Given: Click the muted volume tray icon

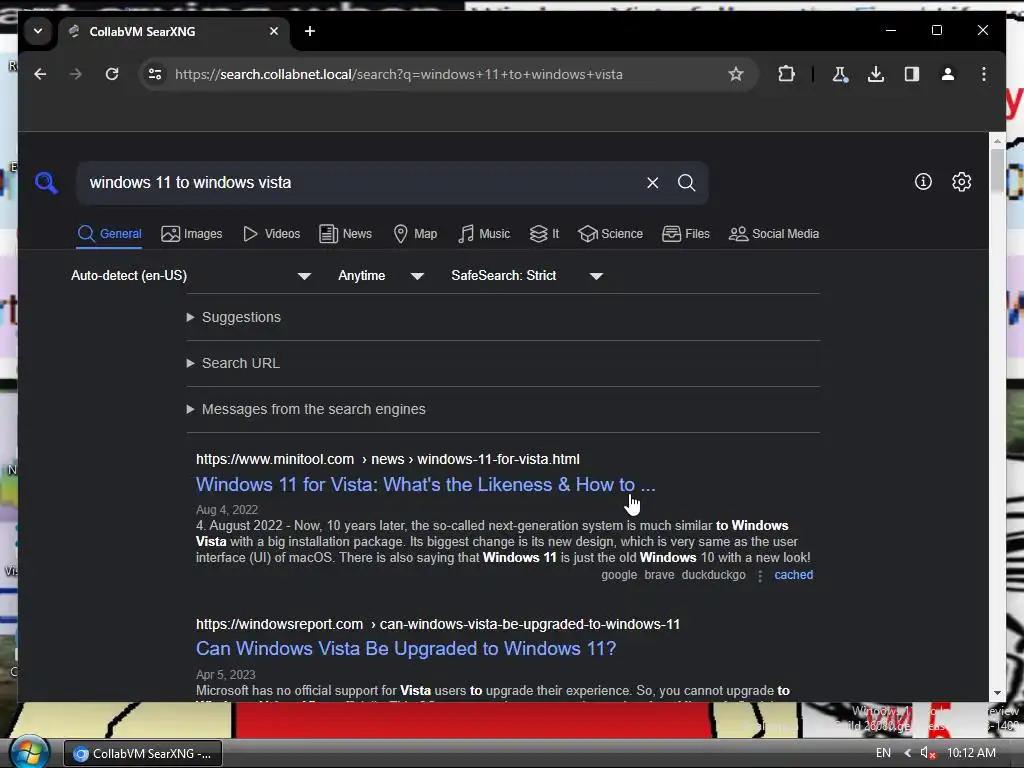Looking at the screenshot, I should click(927, 753).
